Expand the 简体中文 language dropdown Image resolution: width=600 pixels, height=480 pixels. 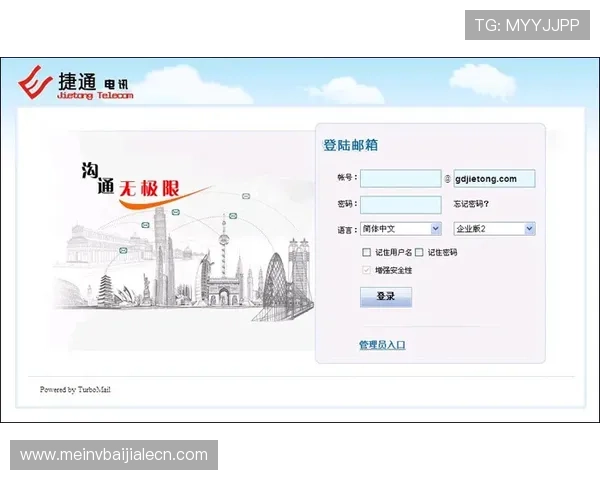[401, 229]
